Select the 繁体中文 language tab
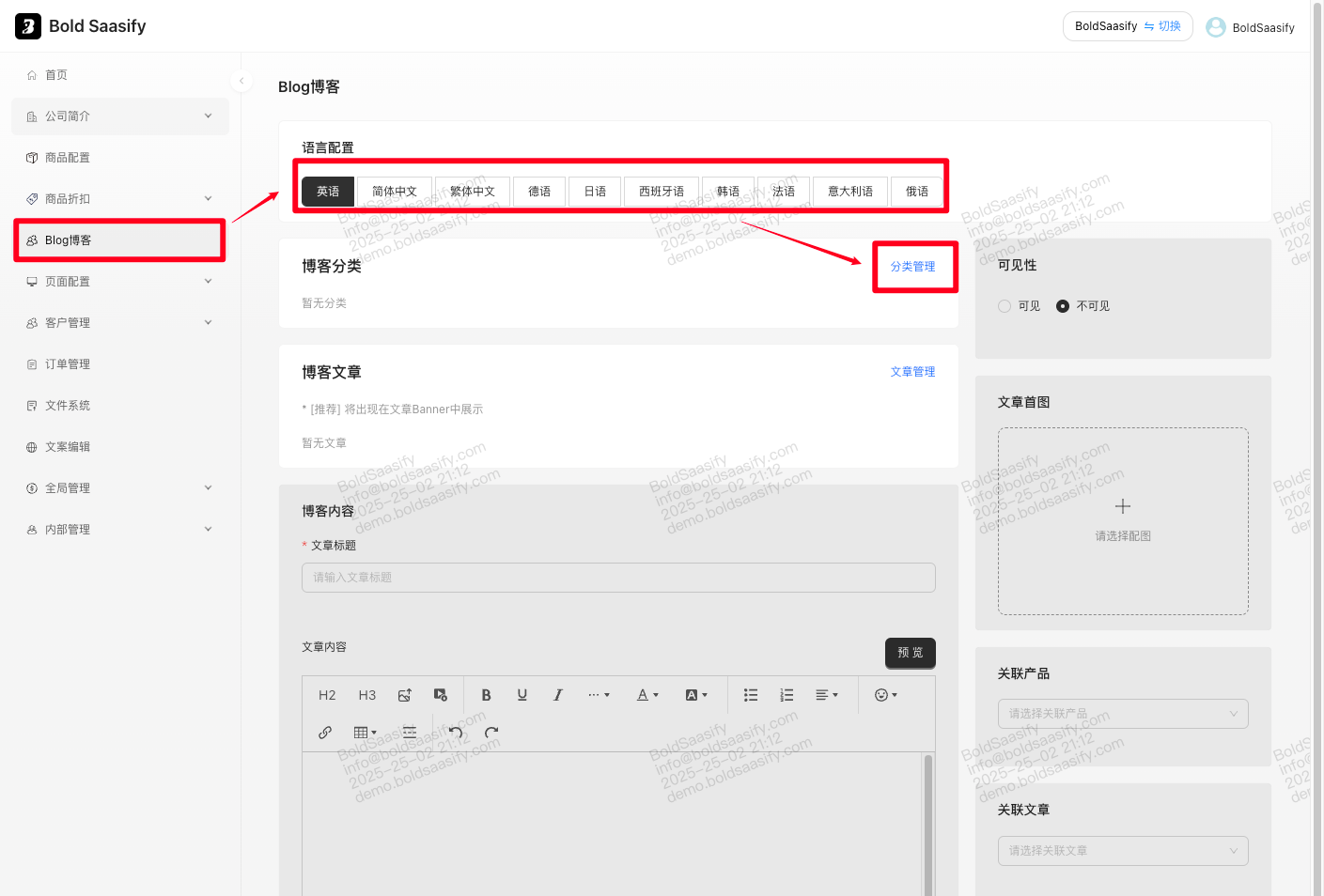1324x896 pixels. (x=473, y=192)
